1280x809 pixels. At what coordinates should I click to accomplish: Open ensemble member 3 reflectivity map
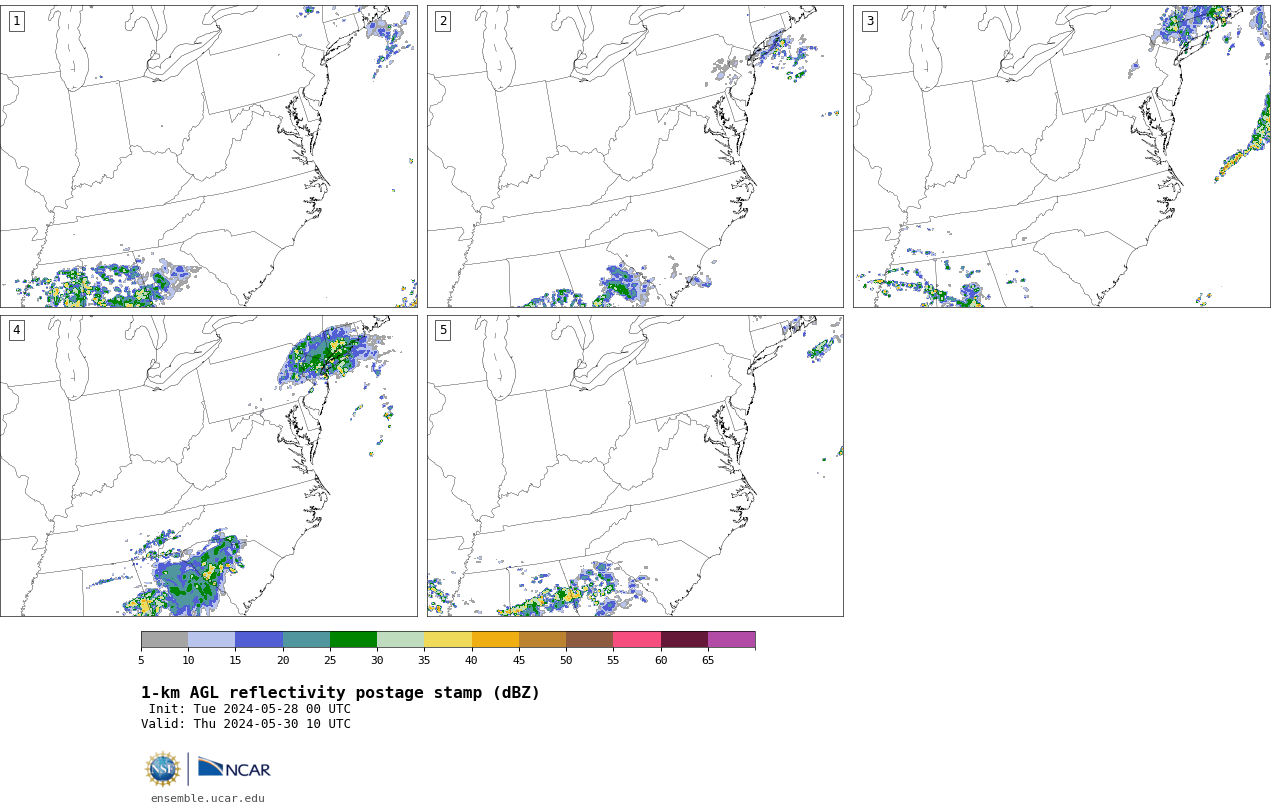pyautogui.click(x=1061, y=156)
